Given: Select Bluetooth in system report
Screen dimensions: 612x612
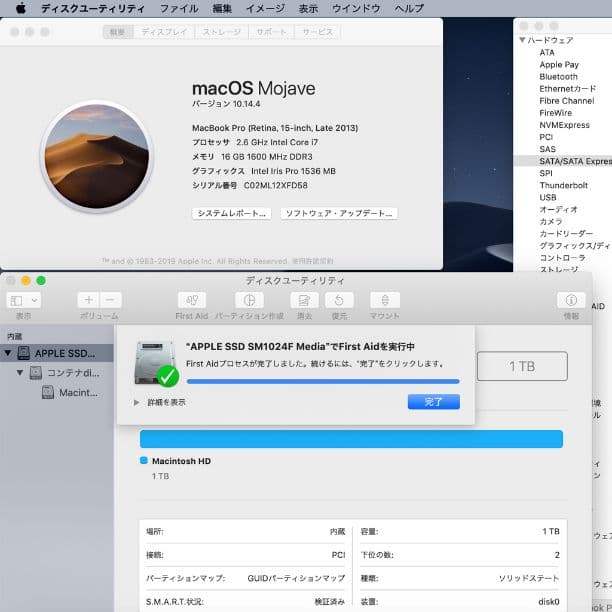Looking at the screenshot, I should click(558, 76).
